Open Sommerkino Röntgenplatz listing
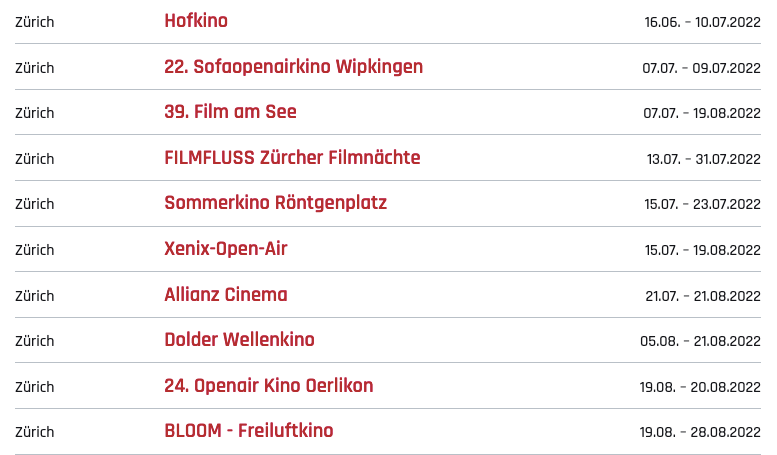This screenshot has height=455, width=777. coord(275,203)
